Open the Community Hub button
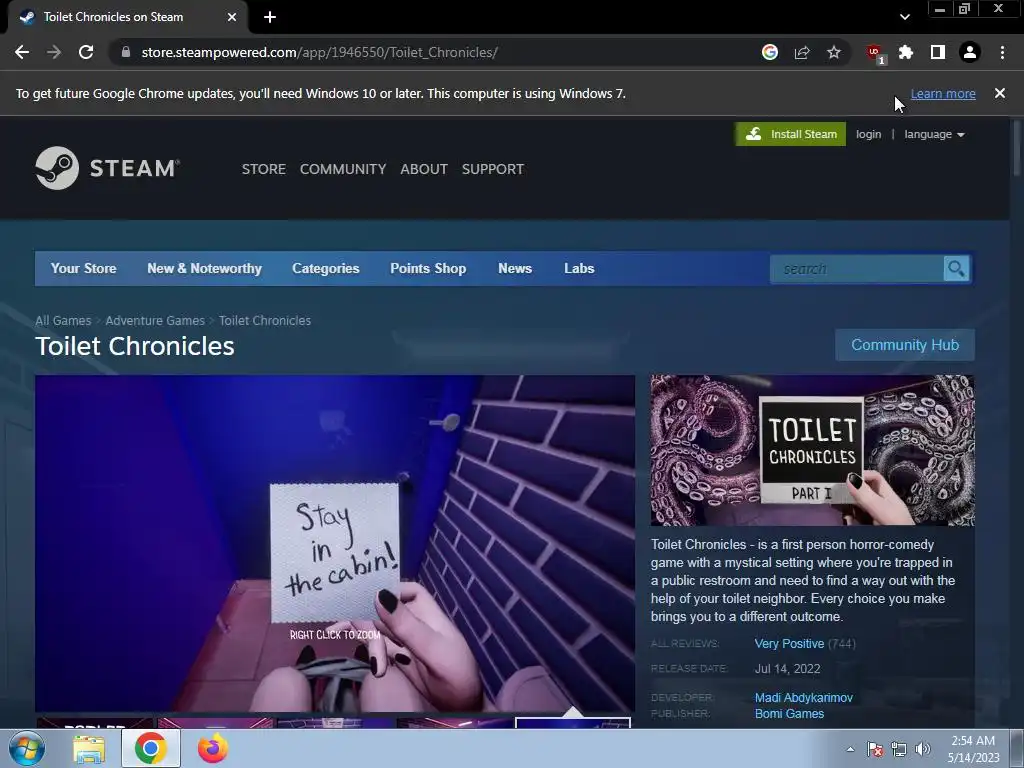The width and height of the screenshot is (1024, 768). (905, 345)
